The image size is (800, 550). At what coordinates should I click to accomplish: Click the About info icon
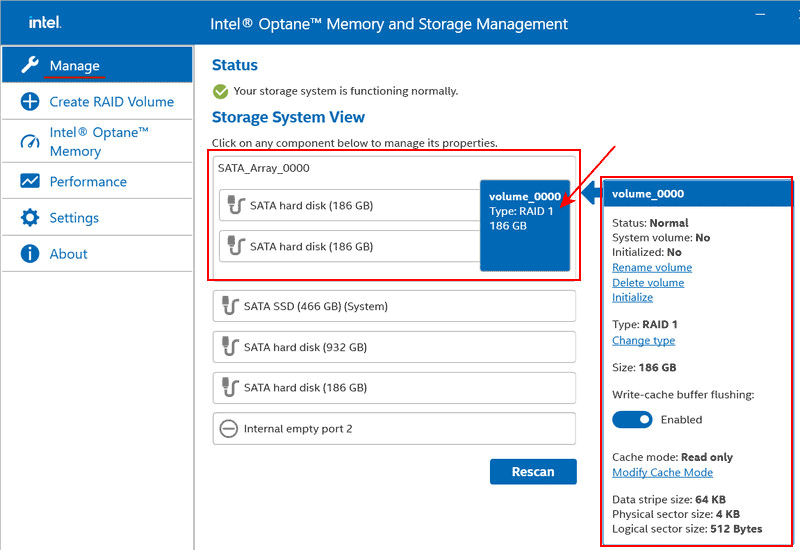(x=30, y=253)
